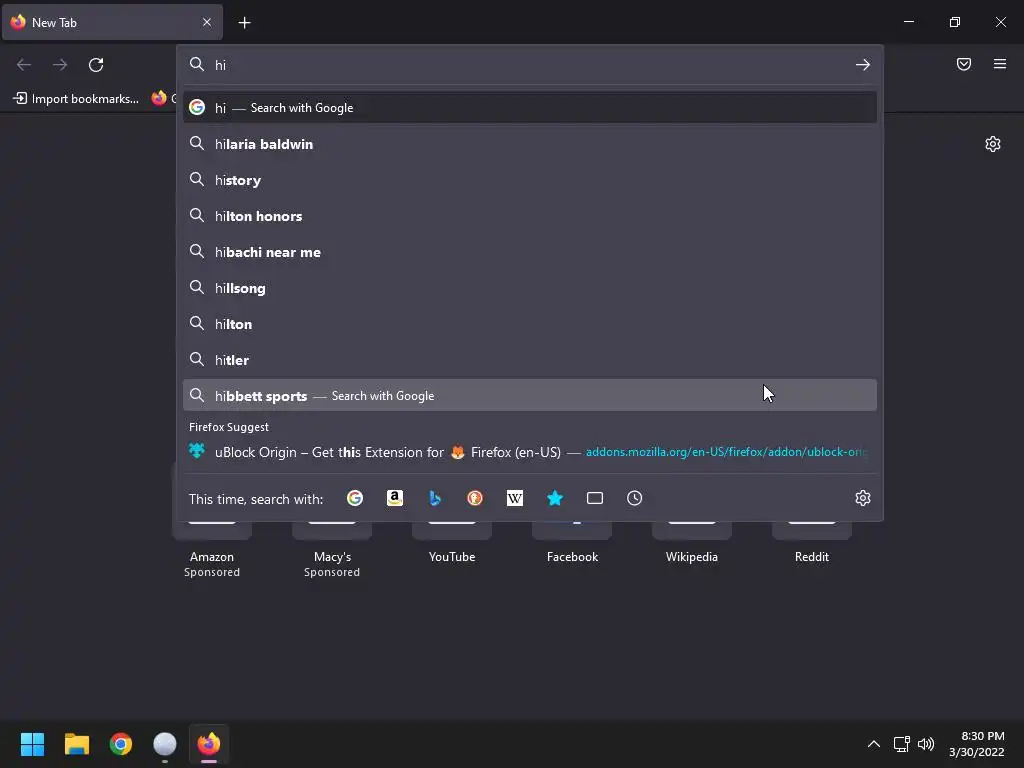Screen dimensions: 1024x768
Task: Click Firefox icon in taskbar
Action: [x=209, y=744]
